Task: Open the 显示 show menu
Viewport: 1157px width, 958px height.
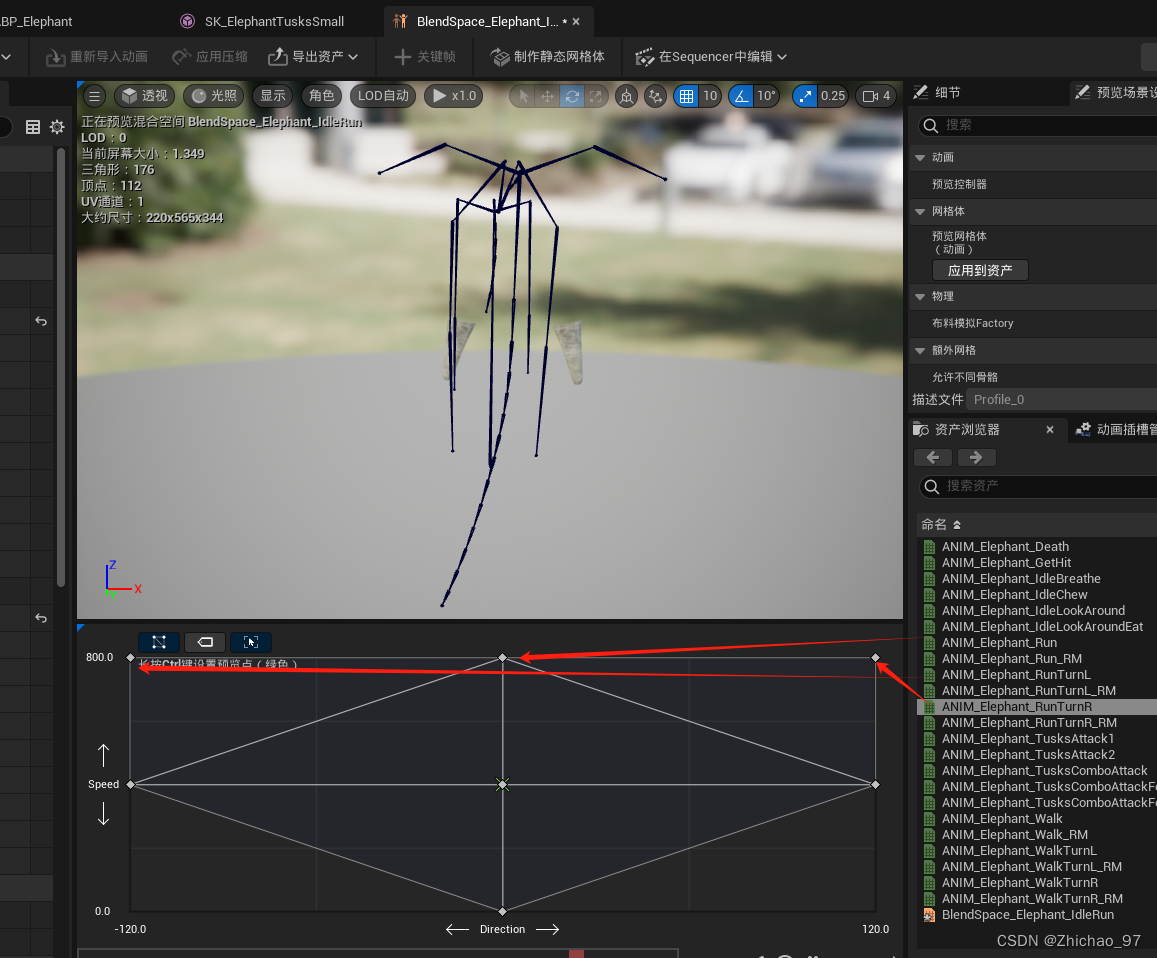Action: pos(272,96)
